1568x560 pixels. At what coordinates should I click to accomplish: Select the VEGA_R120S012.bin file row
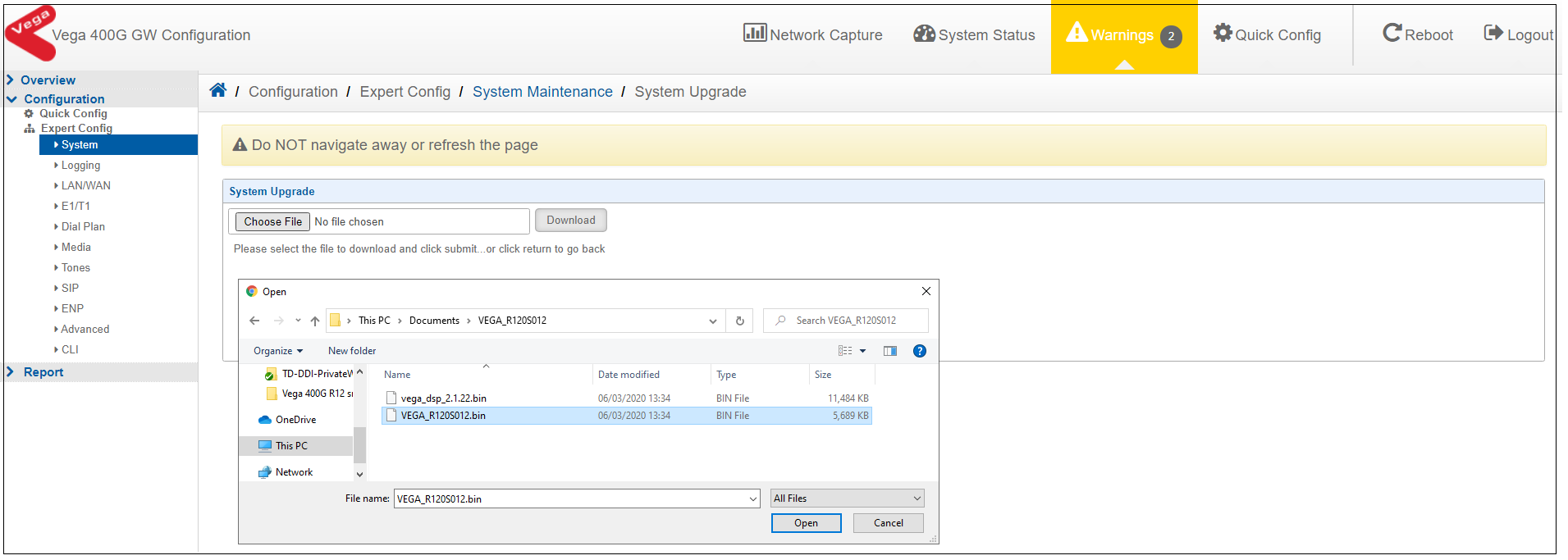tap(627, 416)
